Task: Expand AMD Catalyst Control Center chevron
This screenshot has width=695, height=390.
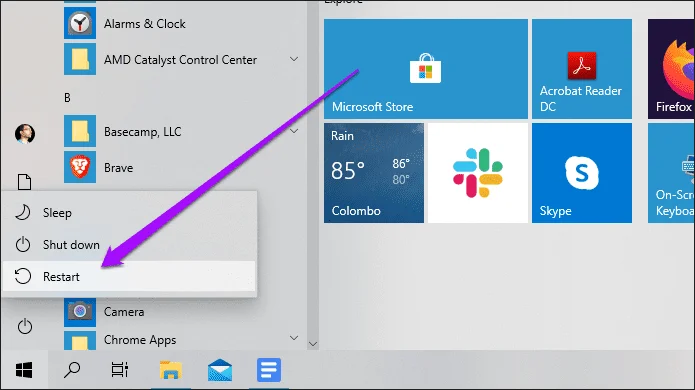Action: [294, 59]
